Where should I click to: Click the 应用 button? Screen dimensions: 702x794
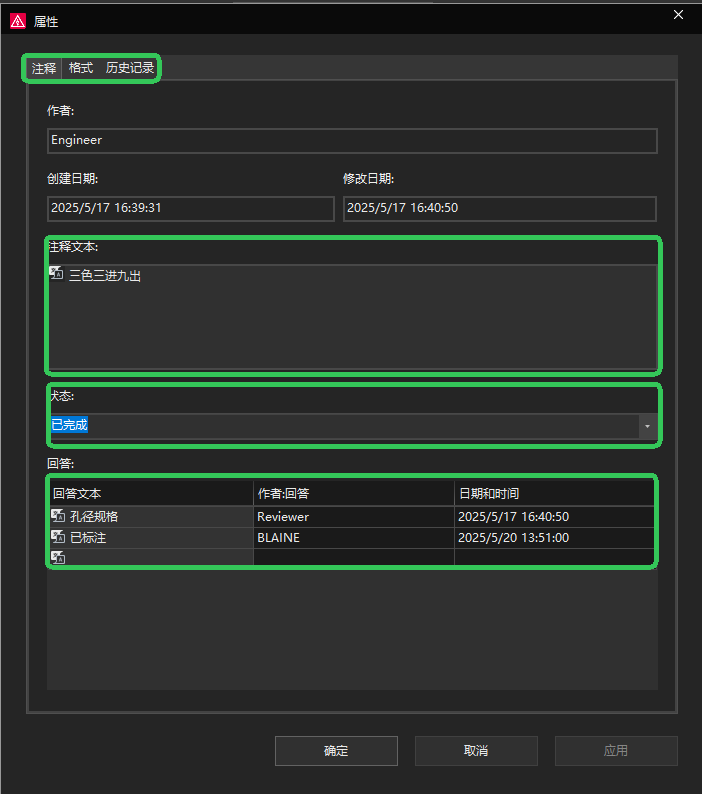(x=616, y=750)
